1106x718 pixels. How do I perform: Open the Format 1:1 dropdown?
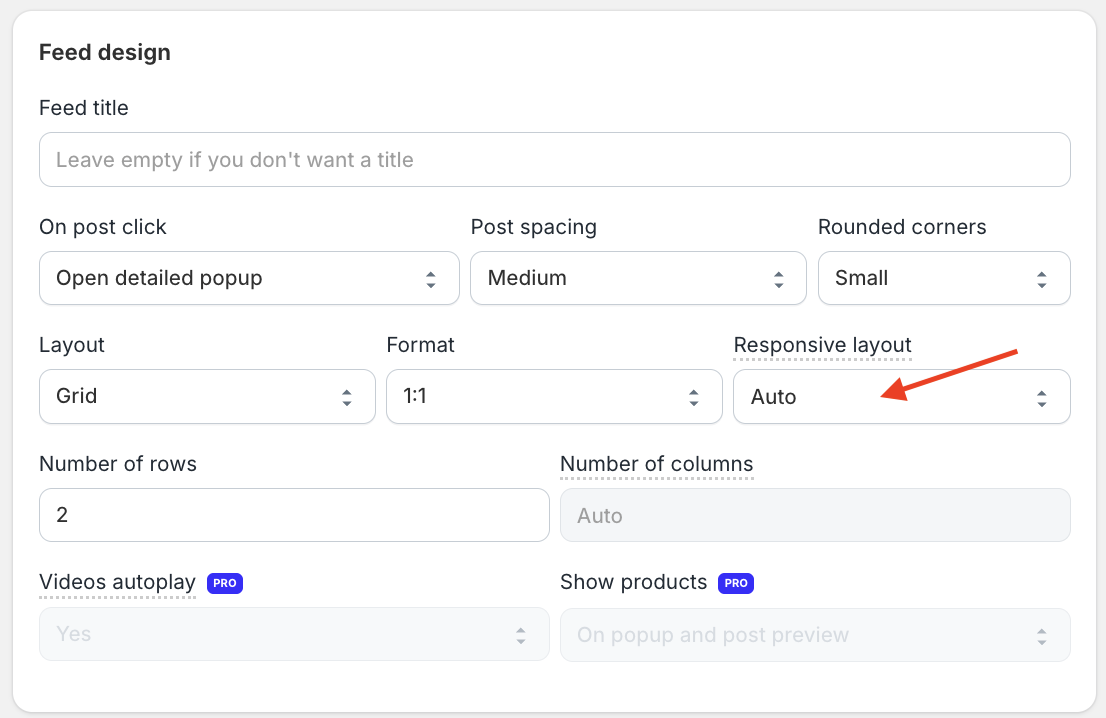click(554, 396)
